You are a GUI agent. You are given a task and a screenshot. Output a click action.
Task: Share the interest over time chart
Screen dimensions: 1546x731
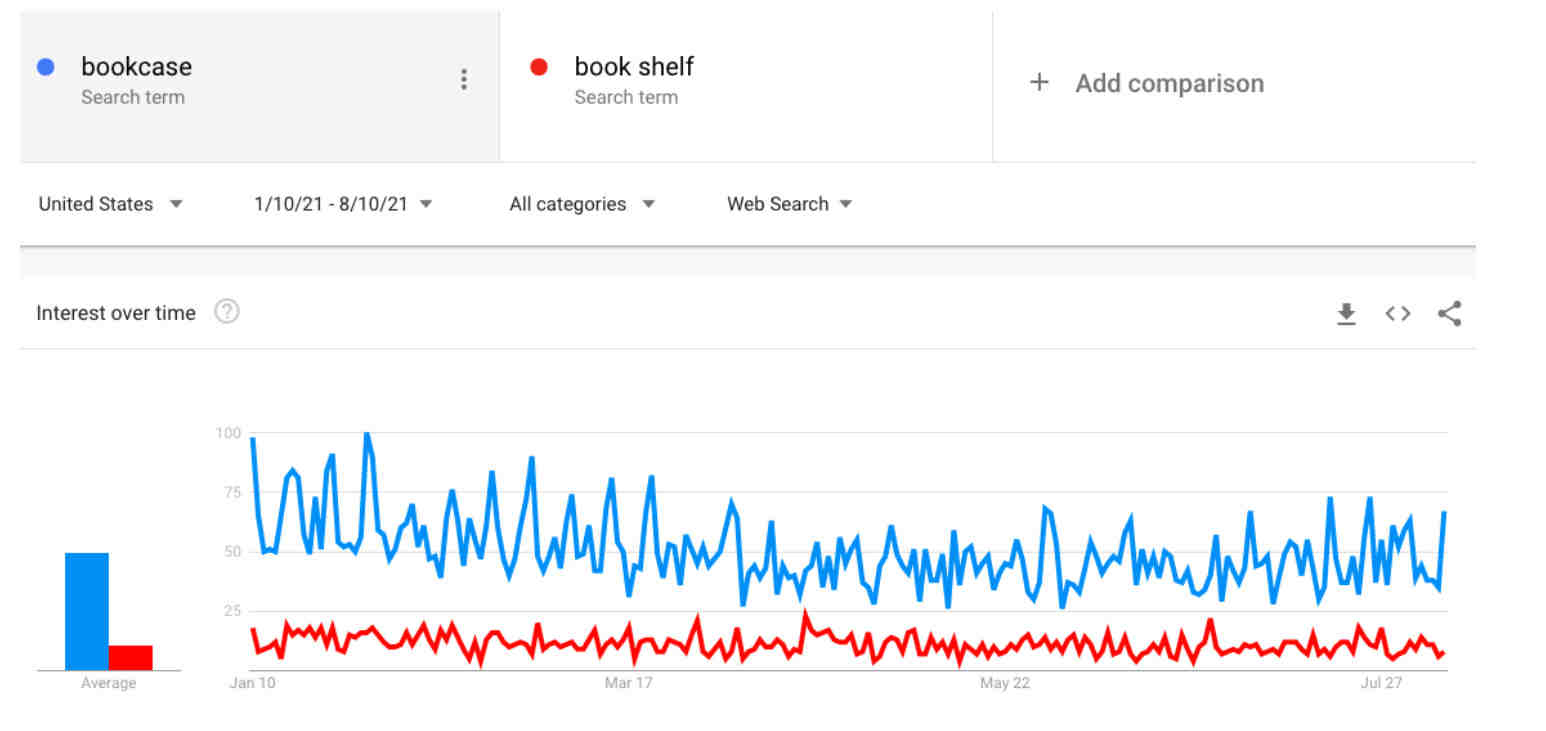[x=1449, y=314]
